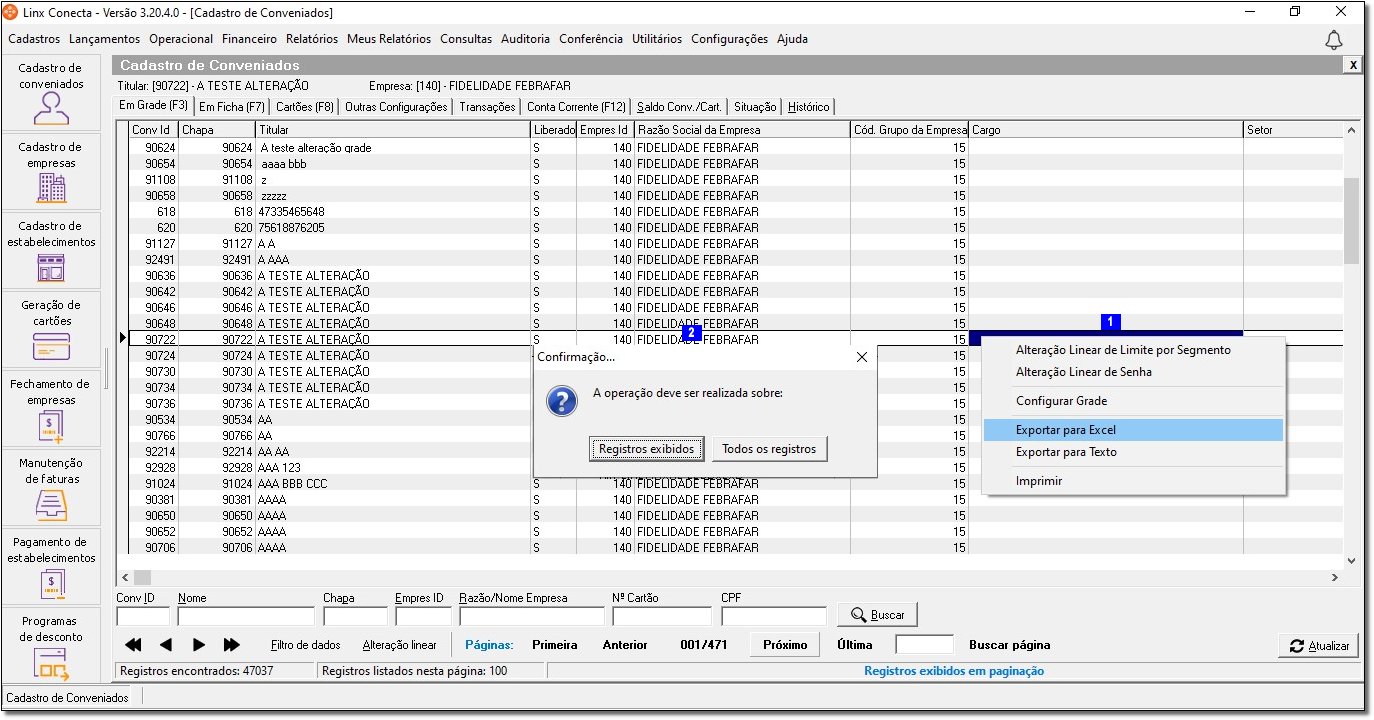Screen dimensions: 1374x720
Task: Click the grid's vertical scrollbar down arrow
Action: tap(1351, 562)
